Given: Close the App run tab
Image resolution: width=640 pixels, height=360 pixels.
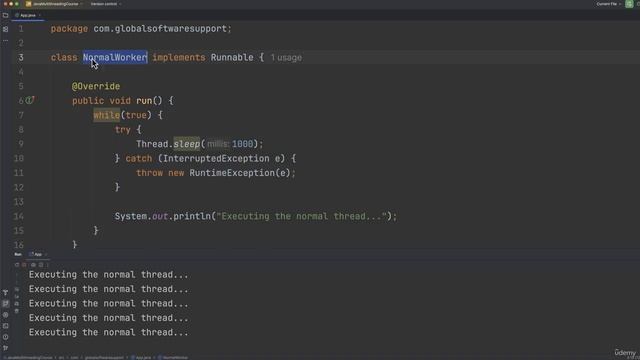Looking at the screenshot, I should click(46, 254).
